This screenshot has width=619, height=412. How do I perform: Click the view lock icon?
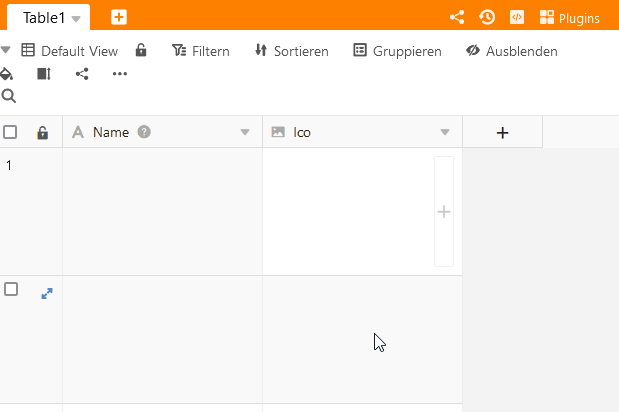pyautogui.click(x=142, y=51)
